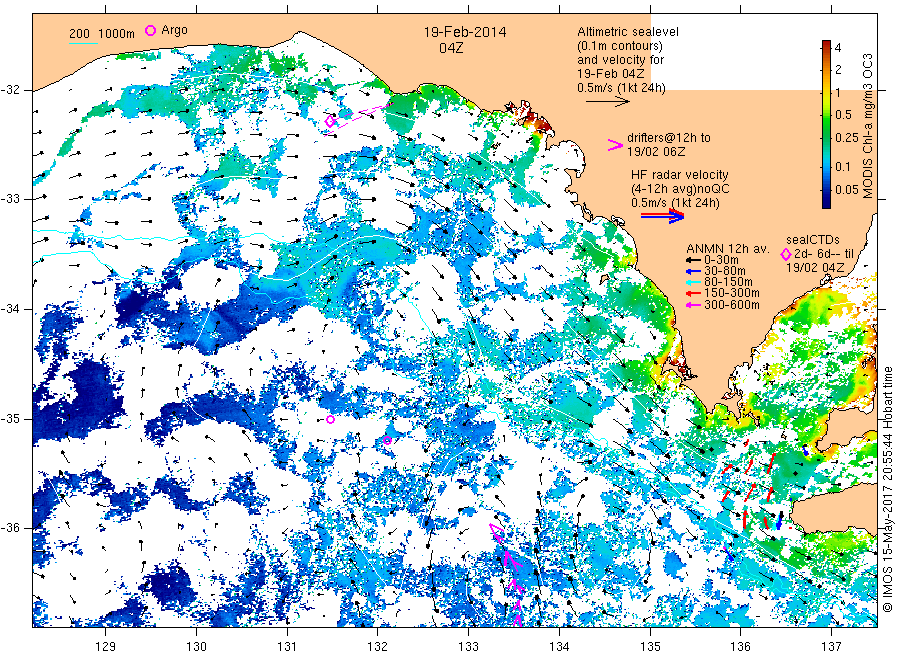
Task: Click the MODIS Chl-a color bar
Action: point(826,124)
